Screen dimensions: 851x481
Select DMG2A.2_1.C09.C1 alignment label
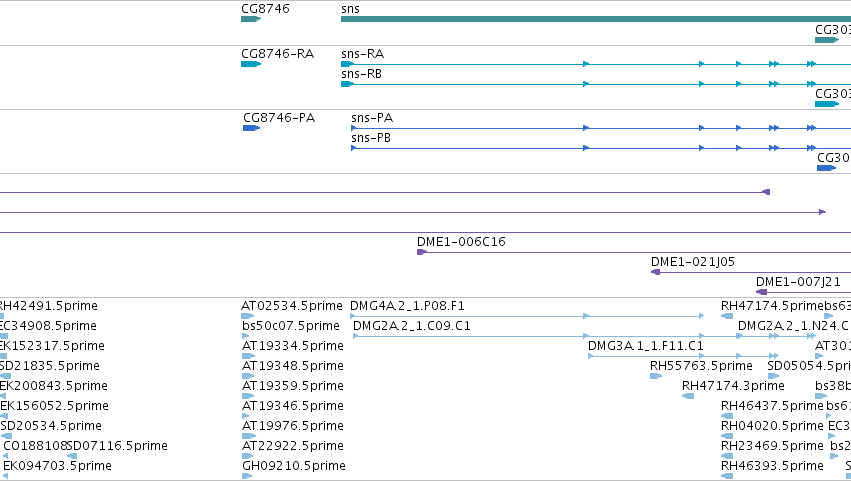click(x=411, y=326)
